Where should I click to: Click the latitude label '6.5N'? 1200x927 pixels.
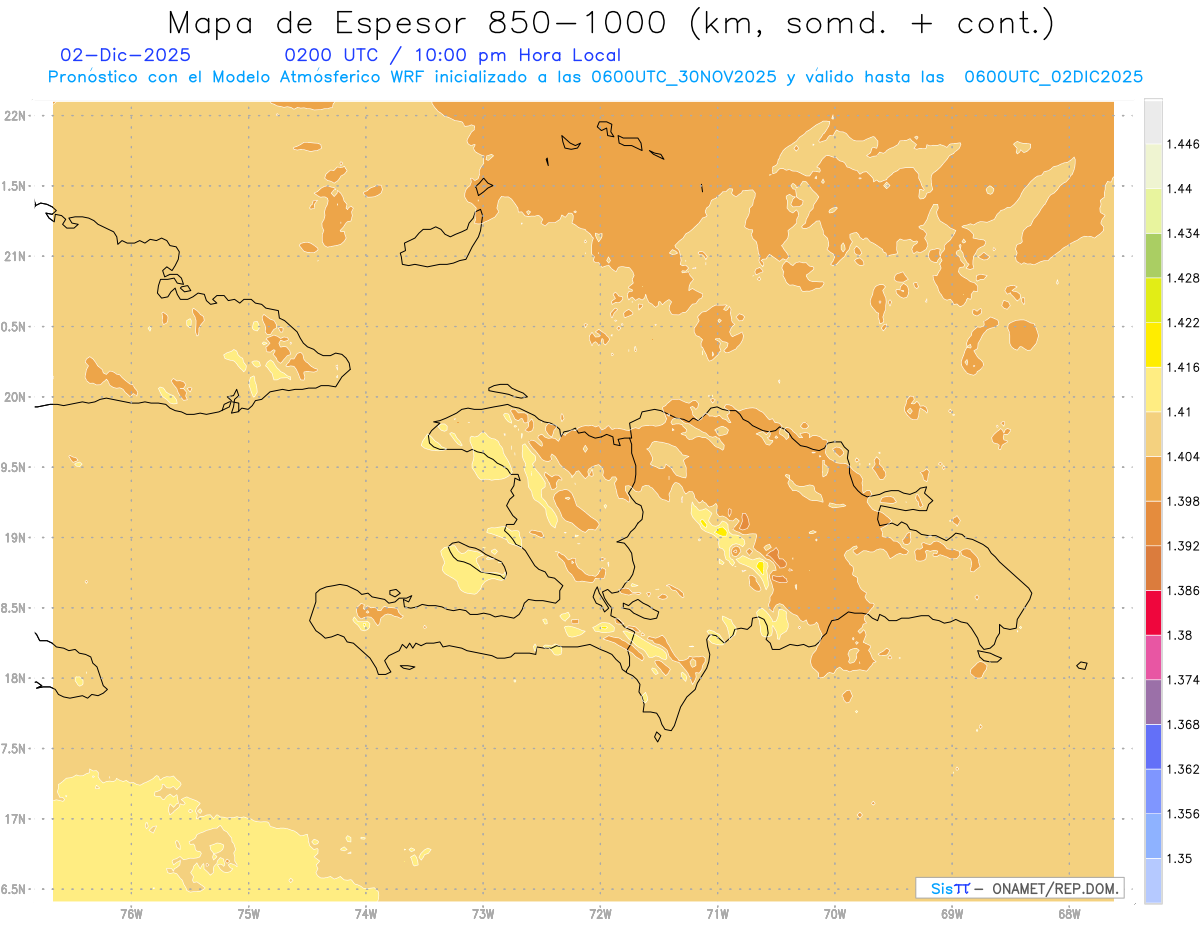click(x=14, y=889)
